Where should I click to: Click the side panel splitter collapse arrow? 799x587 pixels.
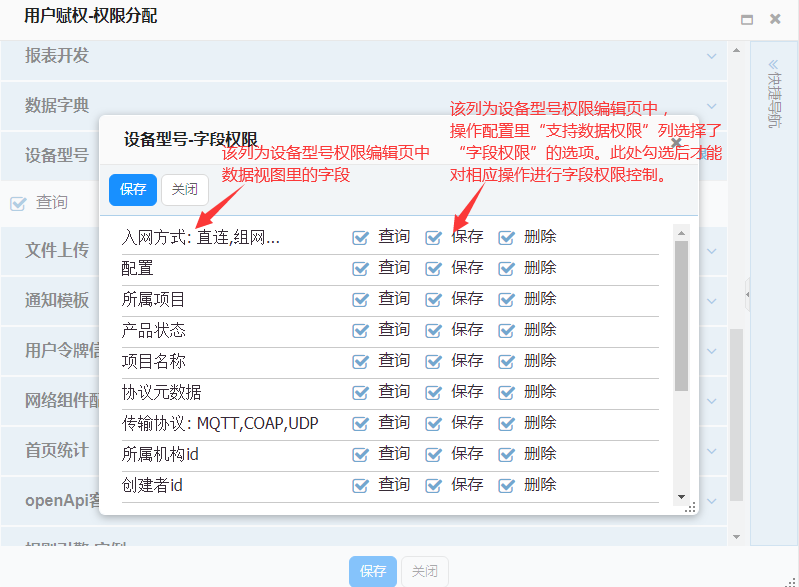coord(748,294)
